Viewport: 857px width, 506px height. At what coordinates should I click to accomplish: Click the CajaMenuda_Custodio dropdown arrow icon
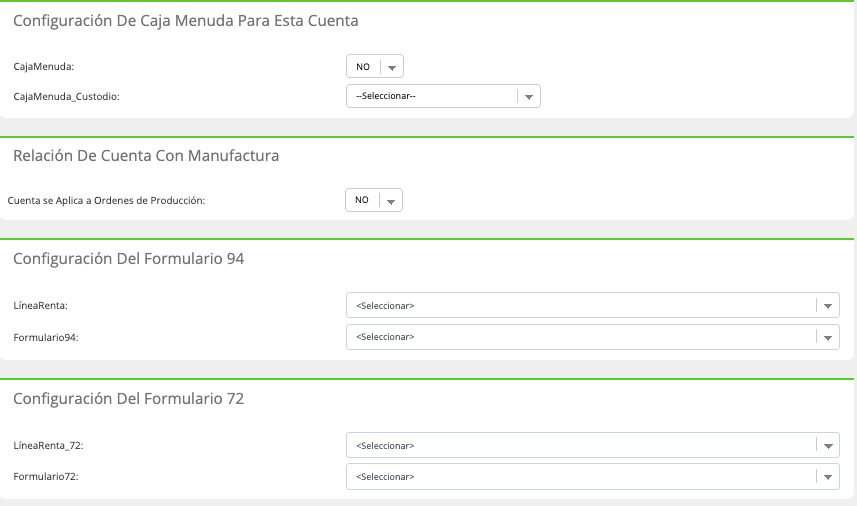click(x=529, y=97)
